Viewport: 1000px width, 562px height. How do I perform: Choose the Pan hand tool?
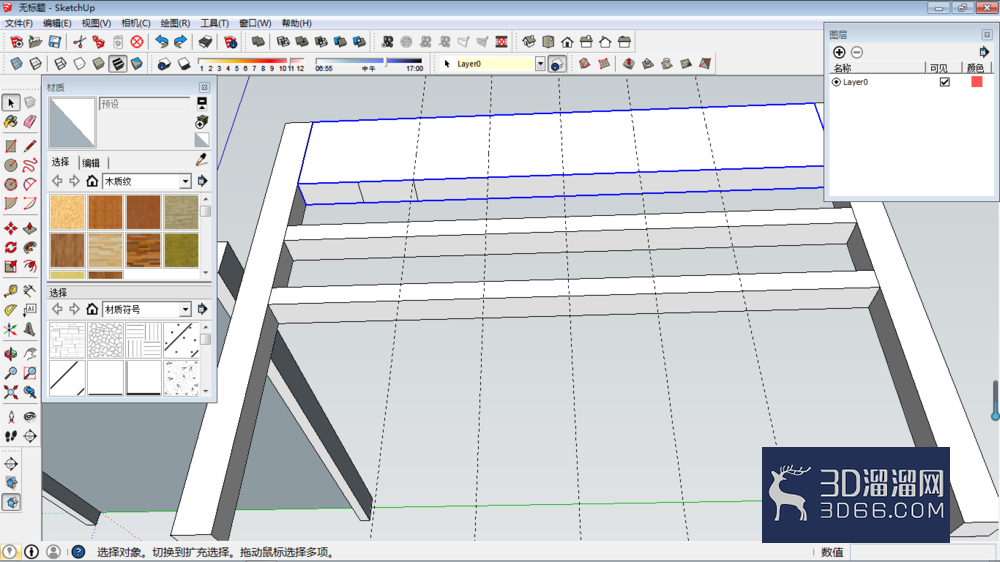click(x=30, y=354)
